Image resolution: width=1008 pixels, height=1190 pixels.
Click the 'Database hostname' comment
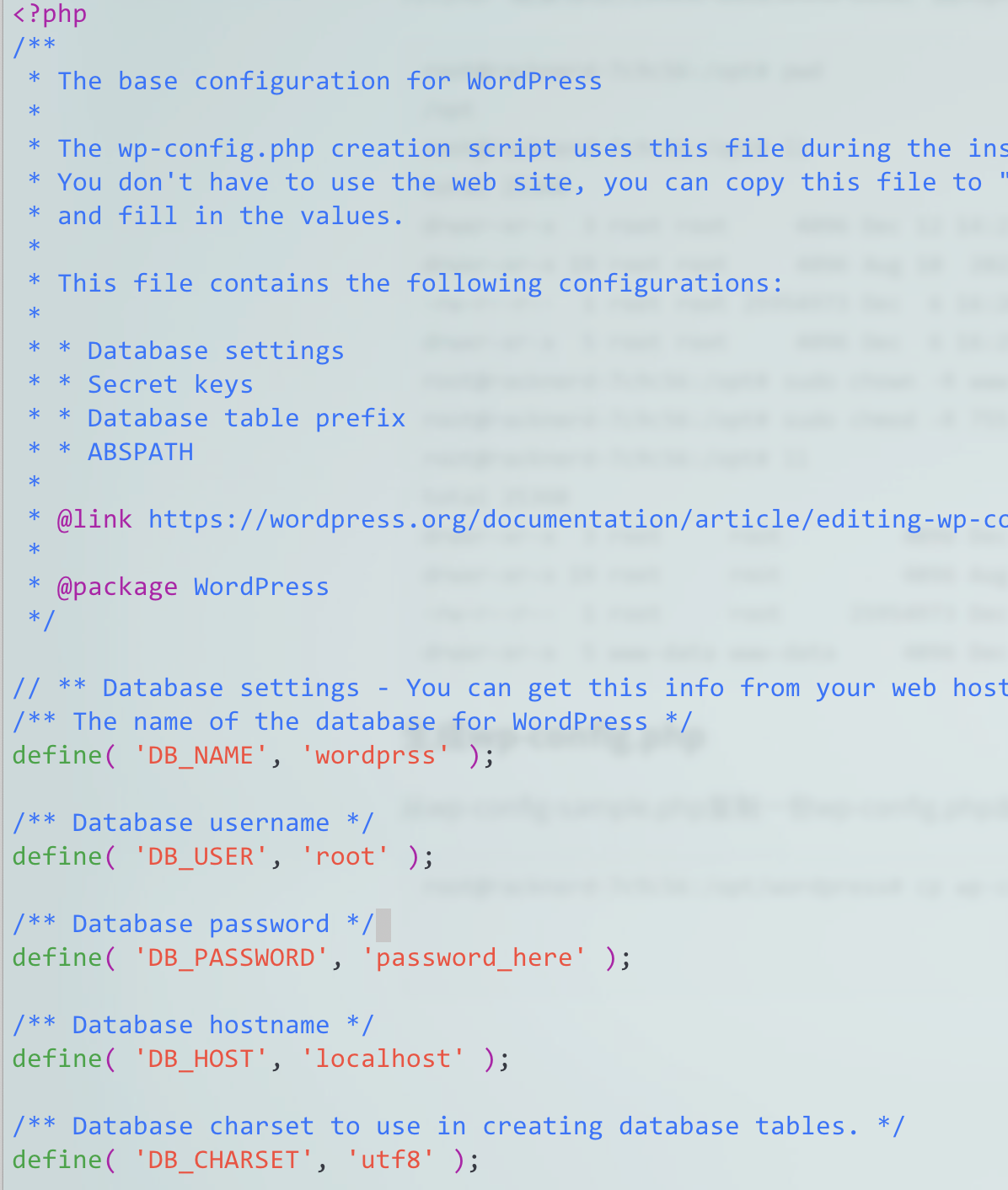[x=201, y=1025]
